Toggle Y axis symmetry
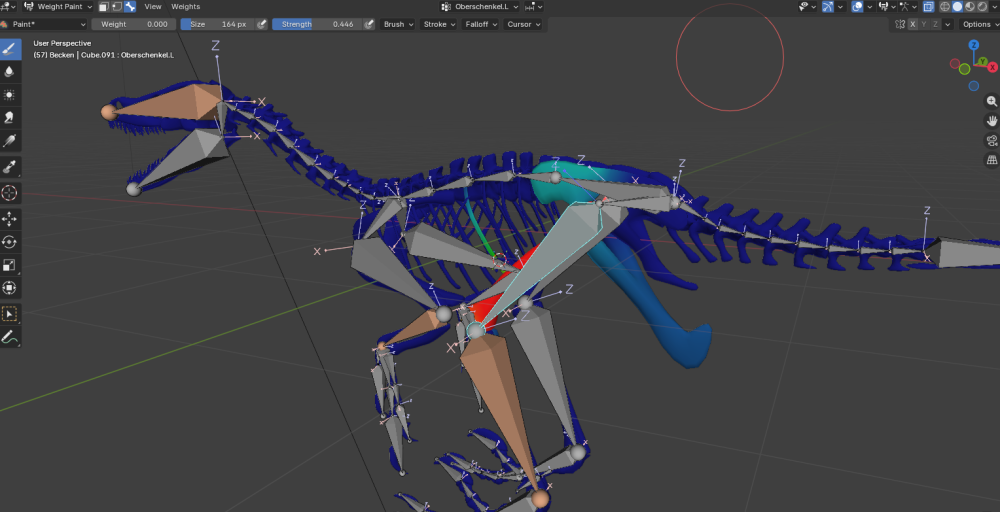1000x512 pixels. (x=923, y=24)
